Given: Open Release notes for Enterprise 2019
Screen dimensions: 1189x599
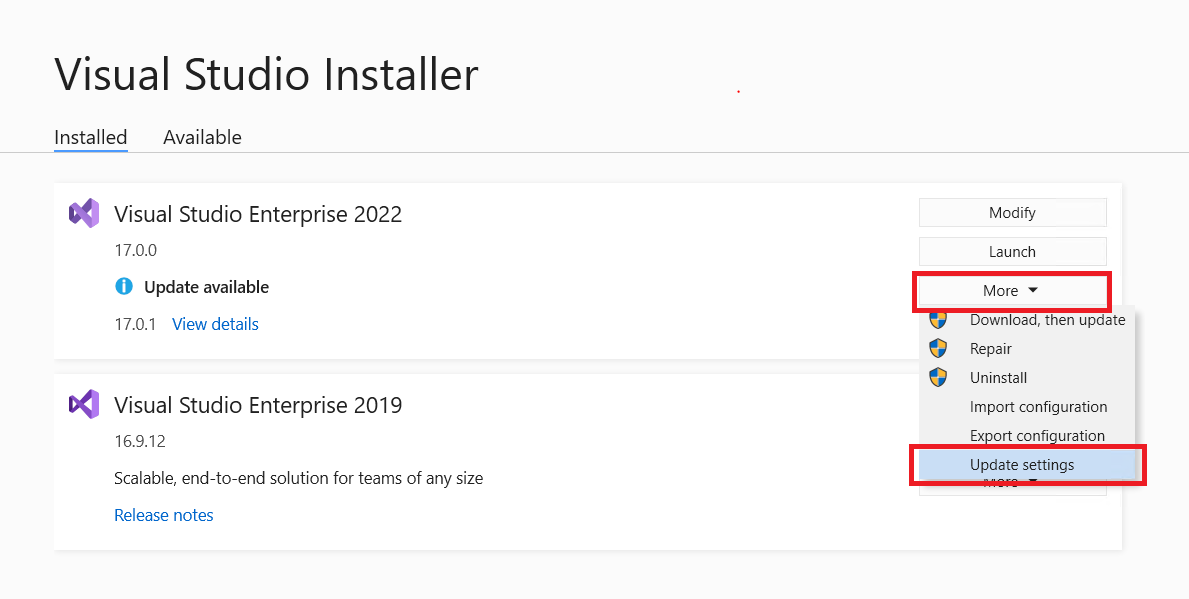Looking at the screenshot, I should click(x=163, y=514).
